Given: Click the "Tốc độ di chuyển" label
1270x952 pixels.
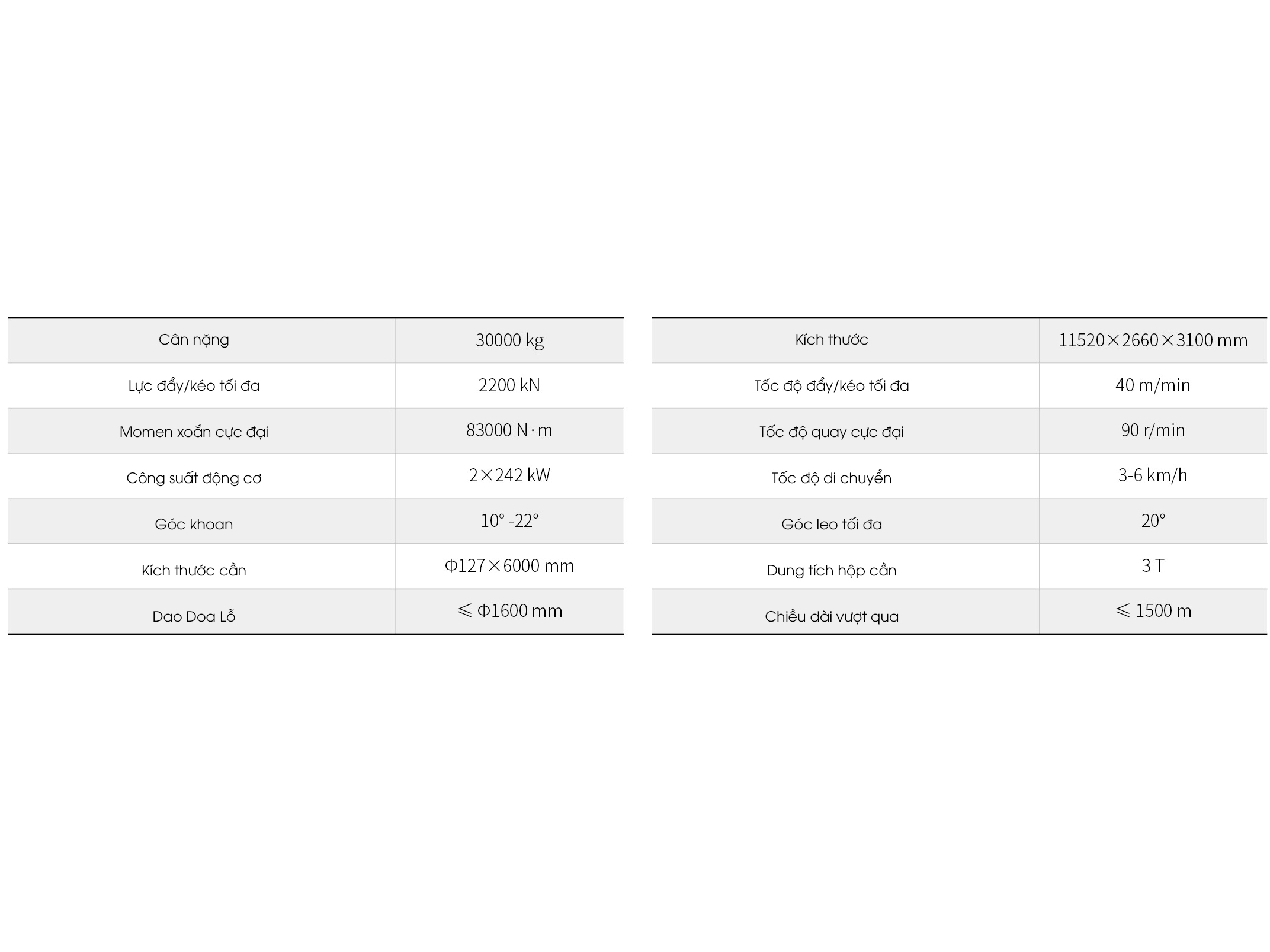Looking at the screenshot, I should [832, 478].
